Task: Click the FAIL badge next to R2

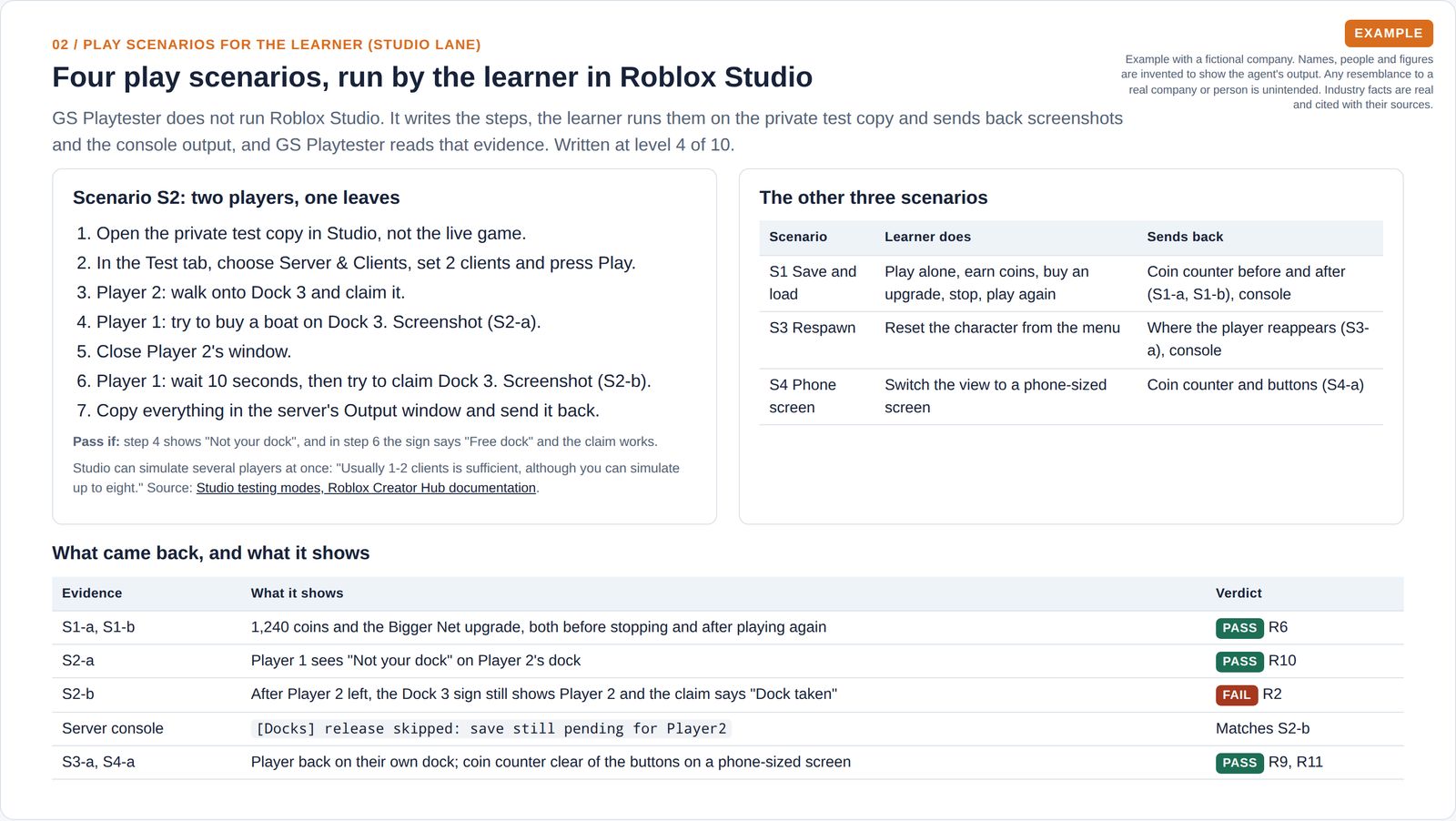Action: (x=1237, y=695)
